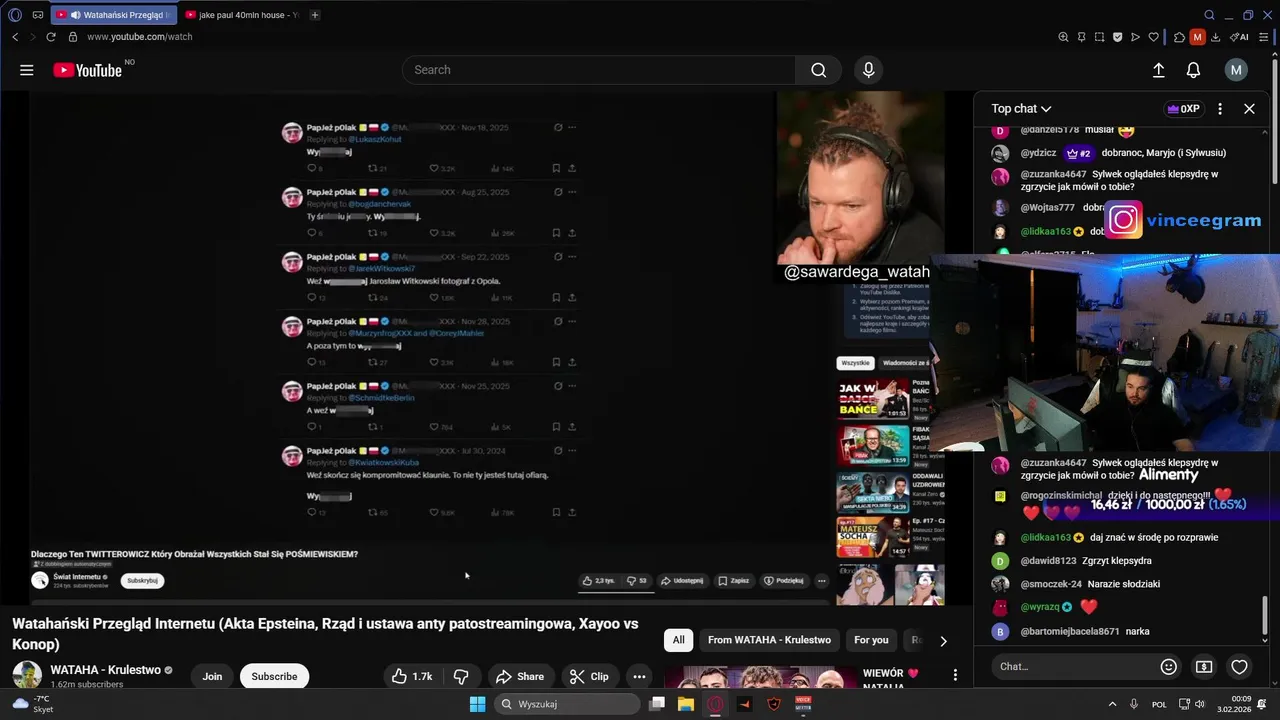Open the video title Watahański Przegląd Internetu
This screenshot has height=720, width=1280.
(x=325, y=633)
